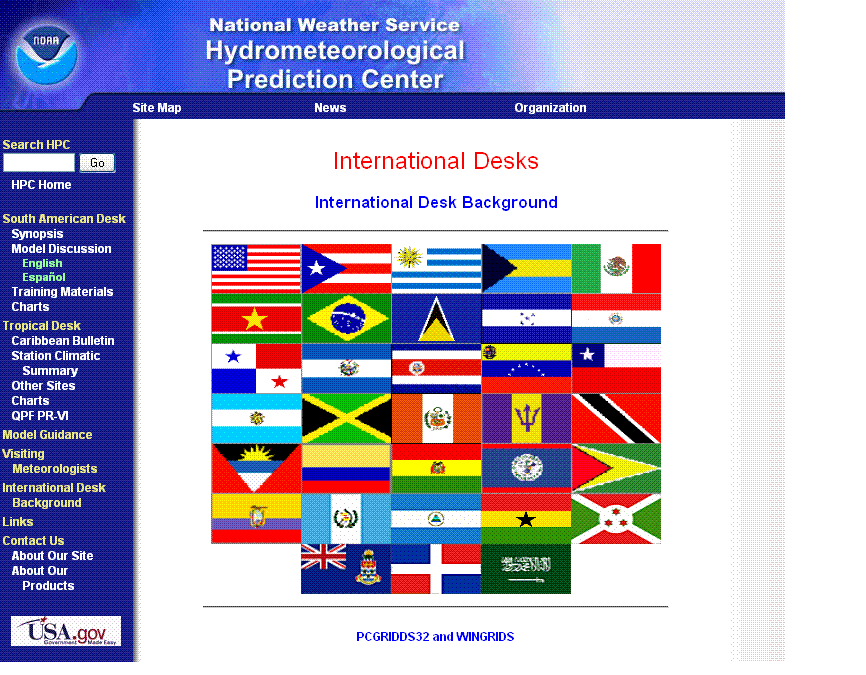Click the Costa Rica flag
The image size is (866, 675).
tap(436, 368)
